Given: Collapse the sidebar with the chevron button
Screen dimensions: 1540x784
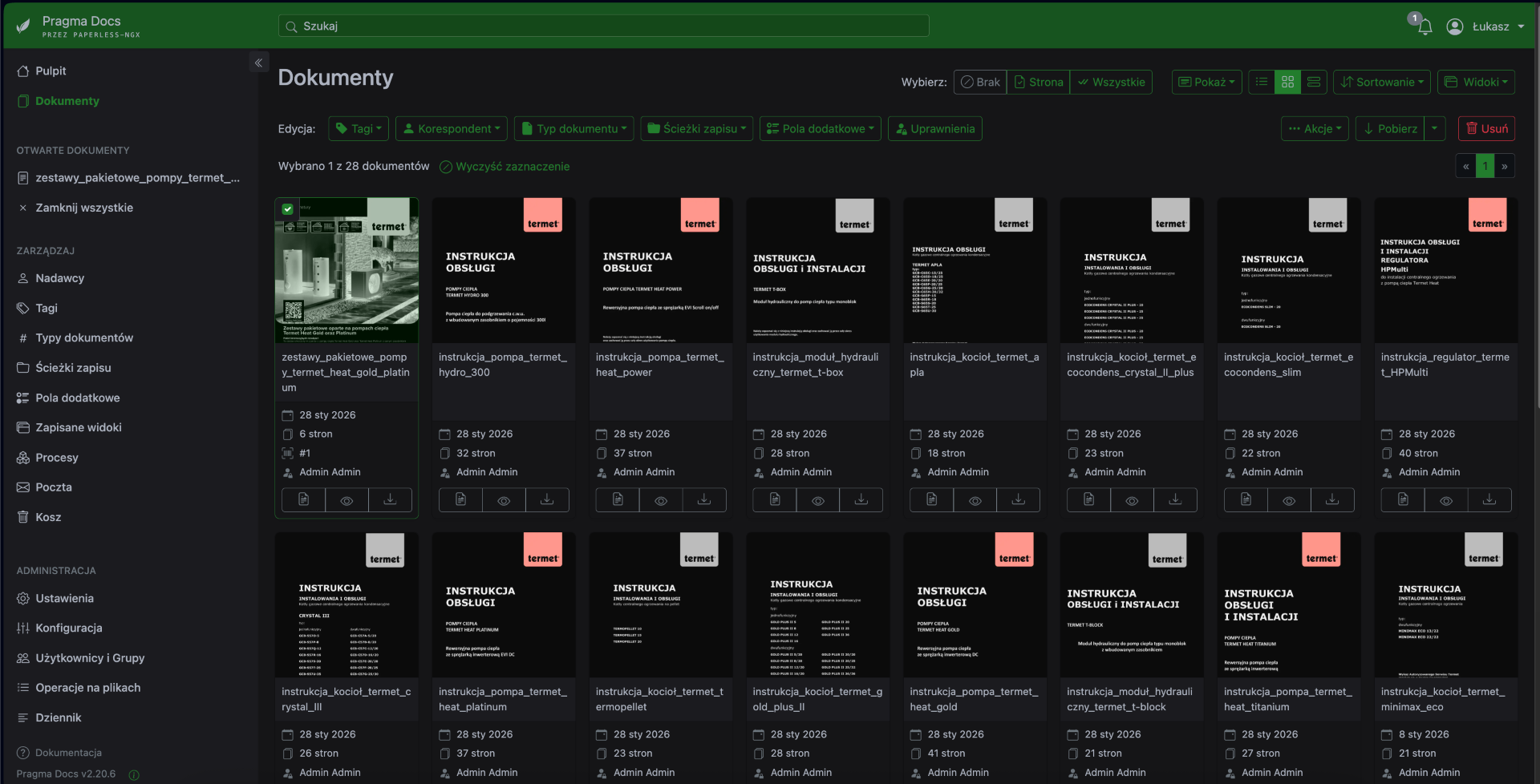Looking at the screenshot, I should [x=258, y=63].
